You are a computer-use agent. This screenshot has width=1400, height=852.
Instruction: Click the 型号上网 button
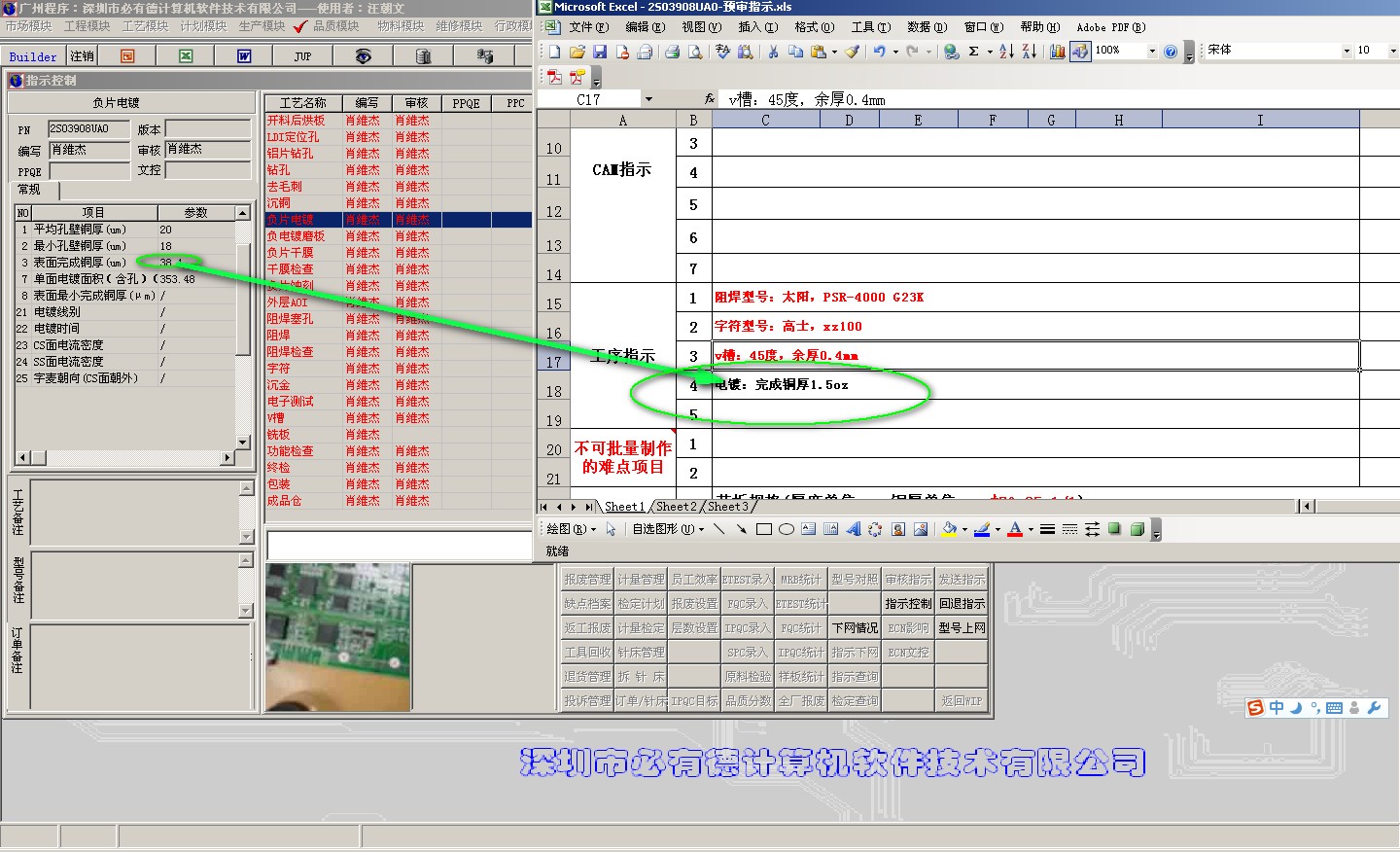tap(962, 628)
